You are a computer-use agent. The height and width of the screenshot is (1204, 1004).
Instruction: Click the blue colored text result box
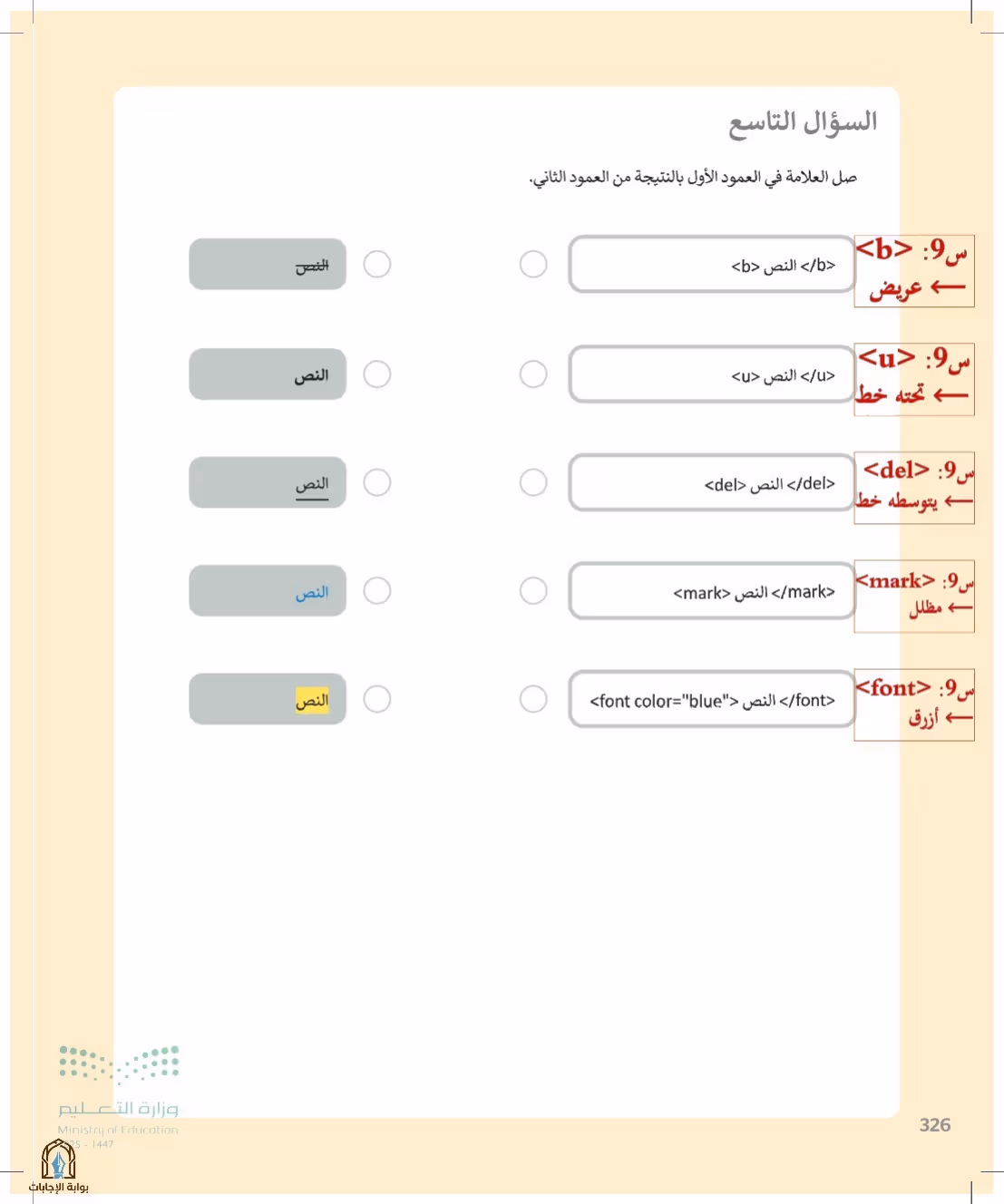pyautogui.click(x=268, y=591)
